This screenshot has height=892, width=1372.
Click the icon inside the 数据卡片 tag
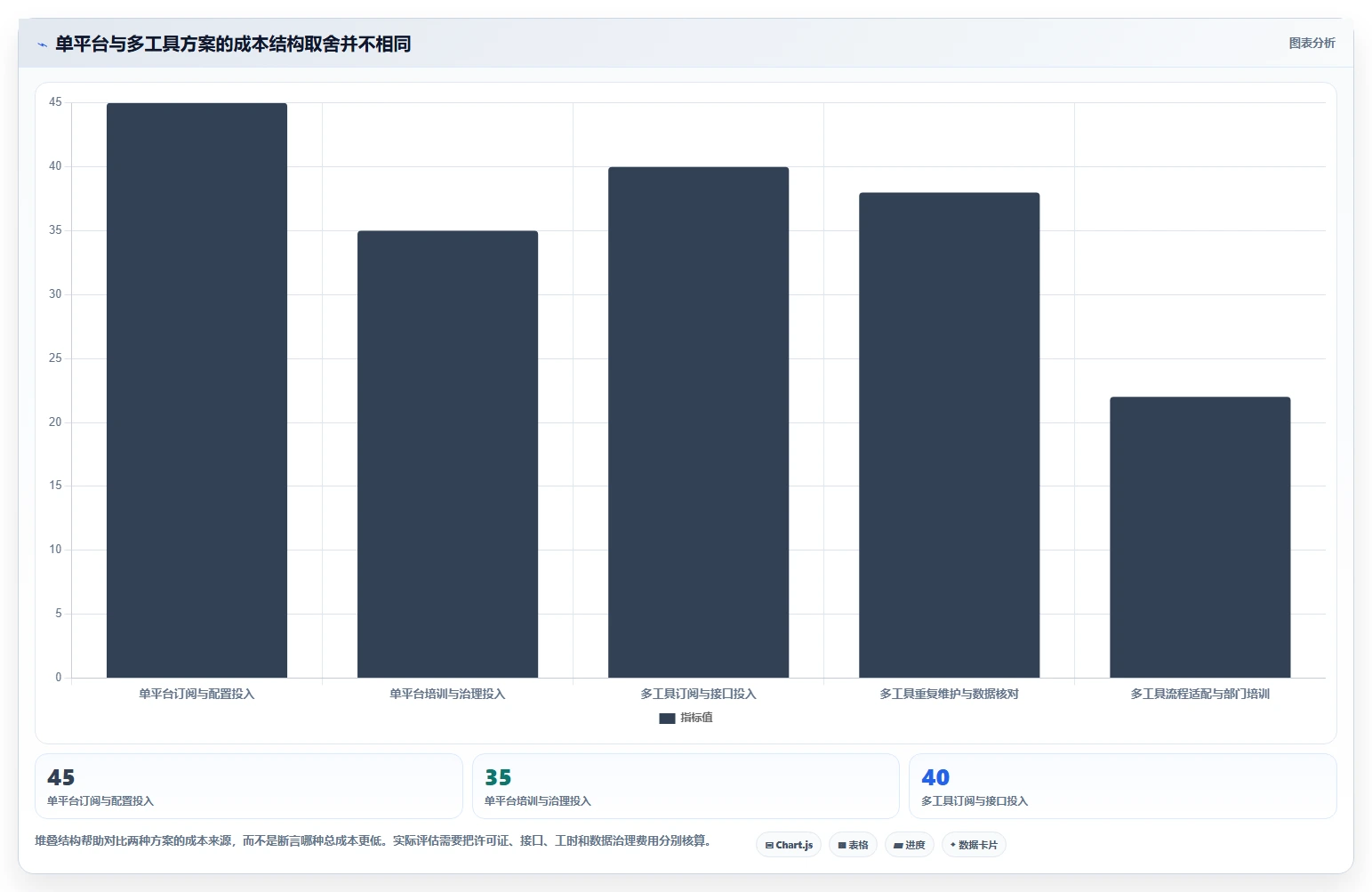(x=953, y=845)
